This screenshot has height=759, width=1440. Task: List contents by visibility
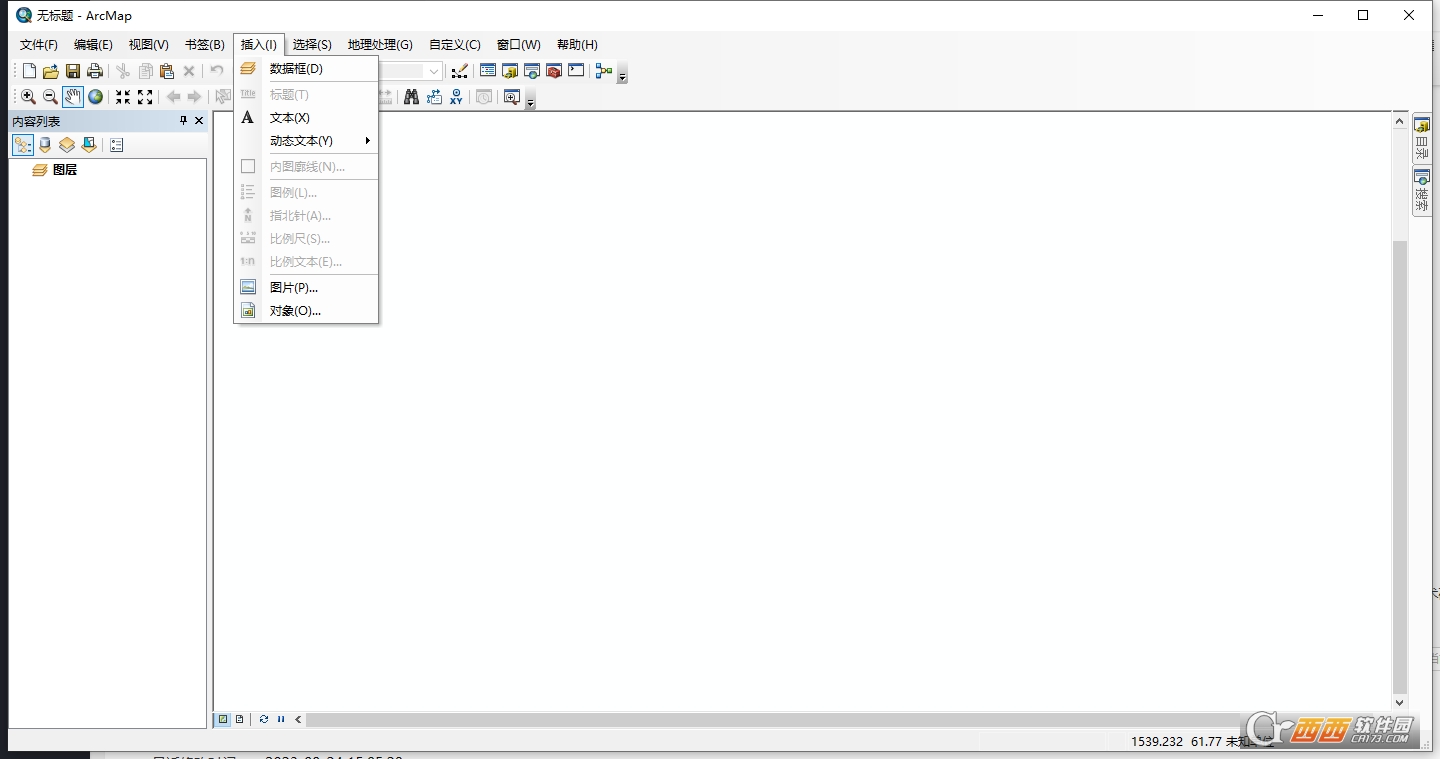[x=67, y=145]
